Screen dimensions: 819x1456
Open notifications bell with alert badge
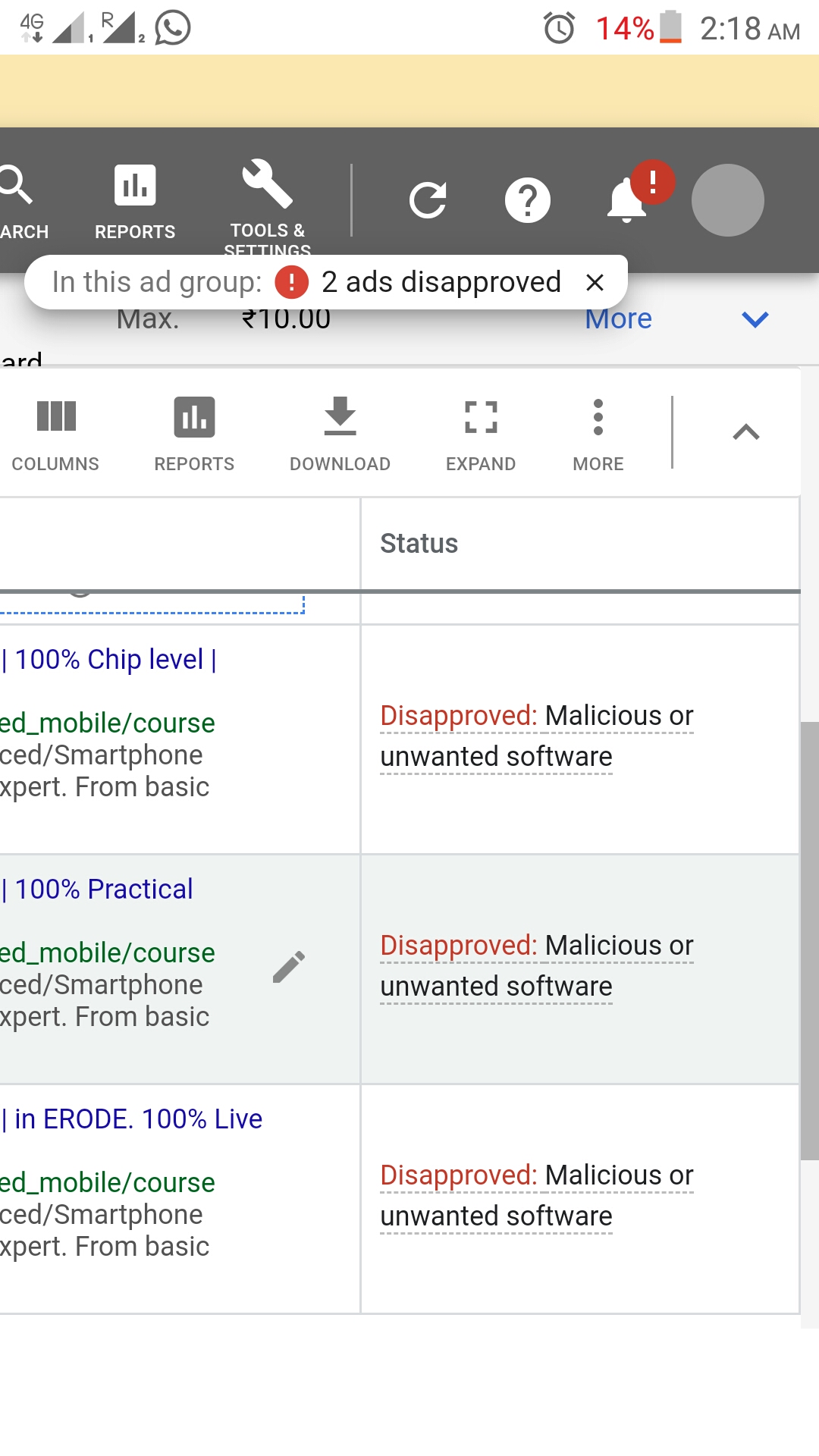click(628, 199)
